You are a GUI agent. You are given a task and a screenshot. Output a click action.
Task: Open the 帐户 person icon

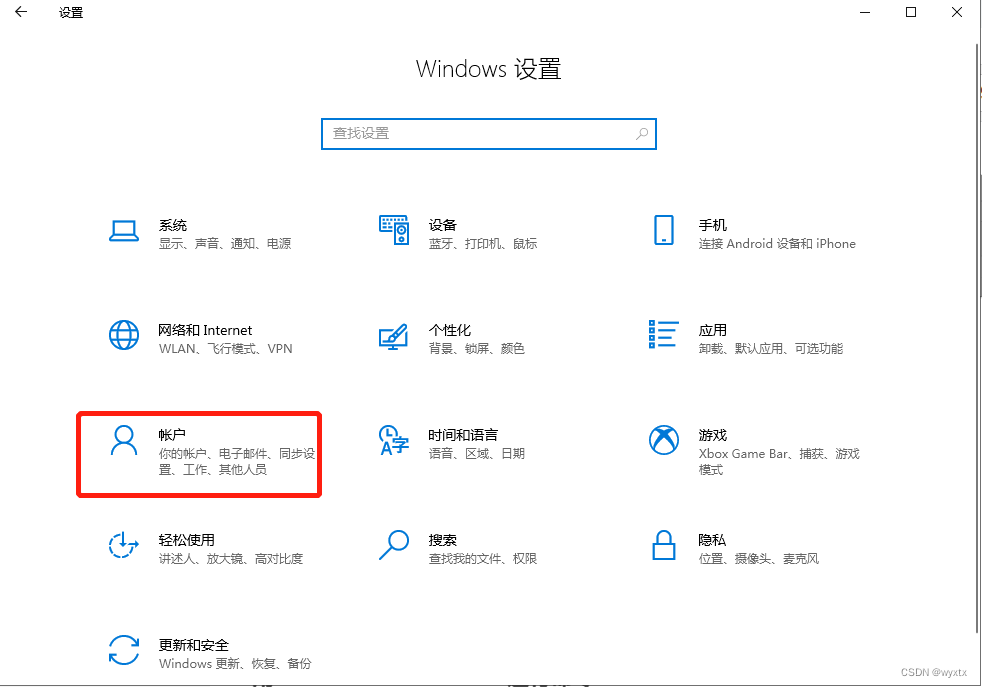point(124,440)
